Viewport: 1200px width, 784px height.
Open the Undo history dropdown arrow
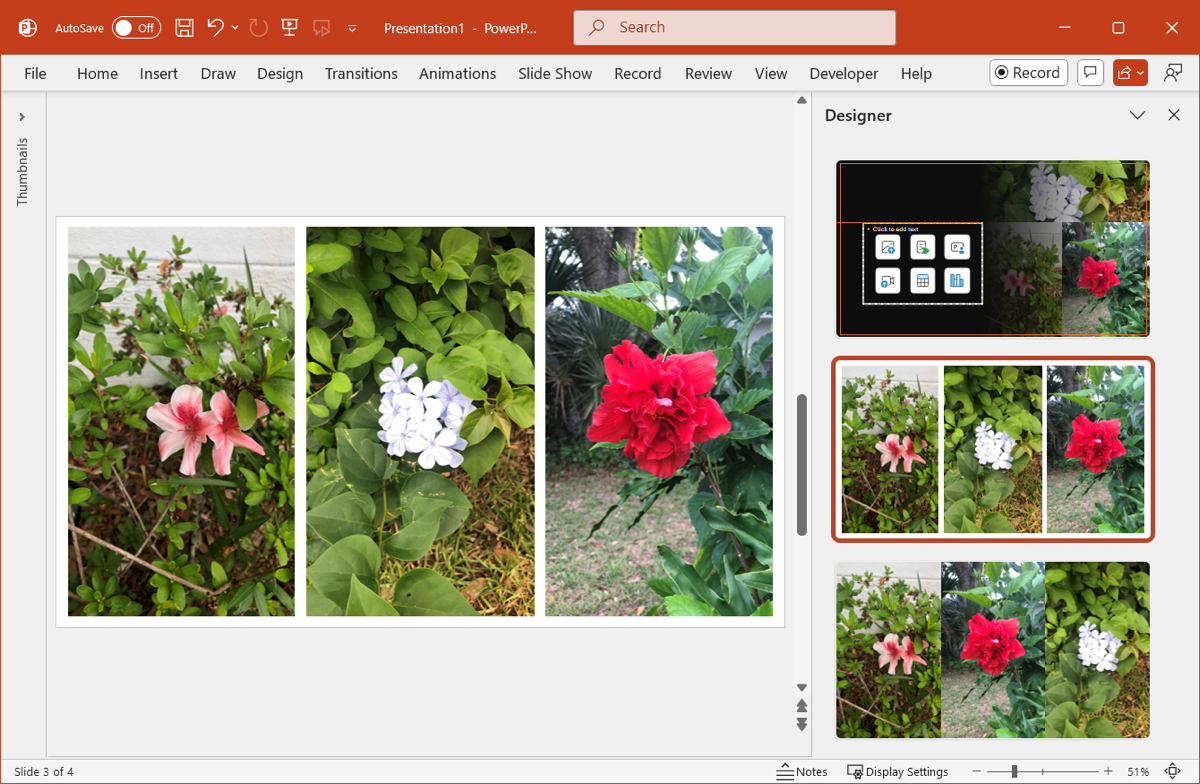pyautogui.click(x=235, y=28)
